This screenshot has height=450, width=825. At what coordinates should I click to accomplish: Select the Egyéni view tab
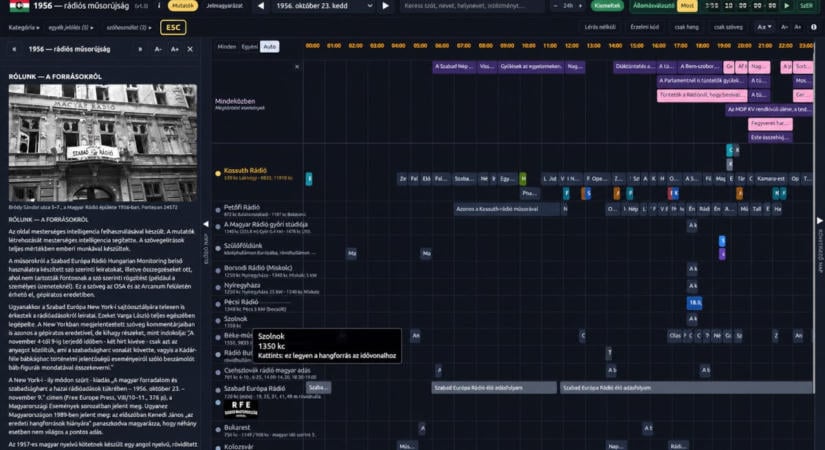(249, 46)
